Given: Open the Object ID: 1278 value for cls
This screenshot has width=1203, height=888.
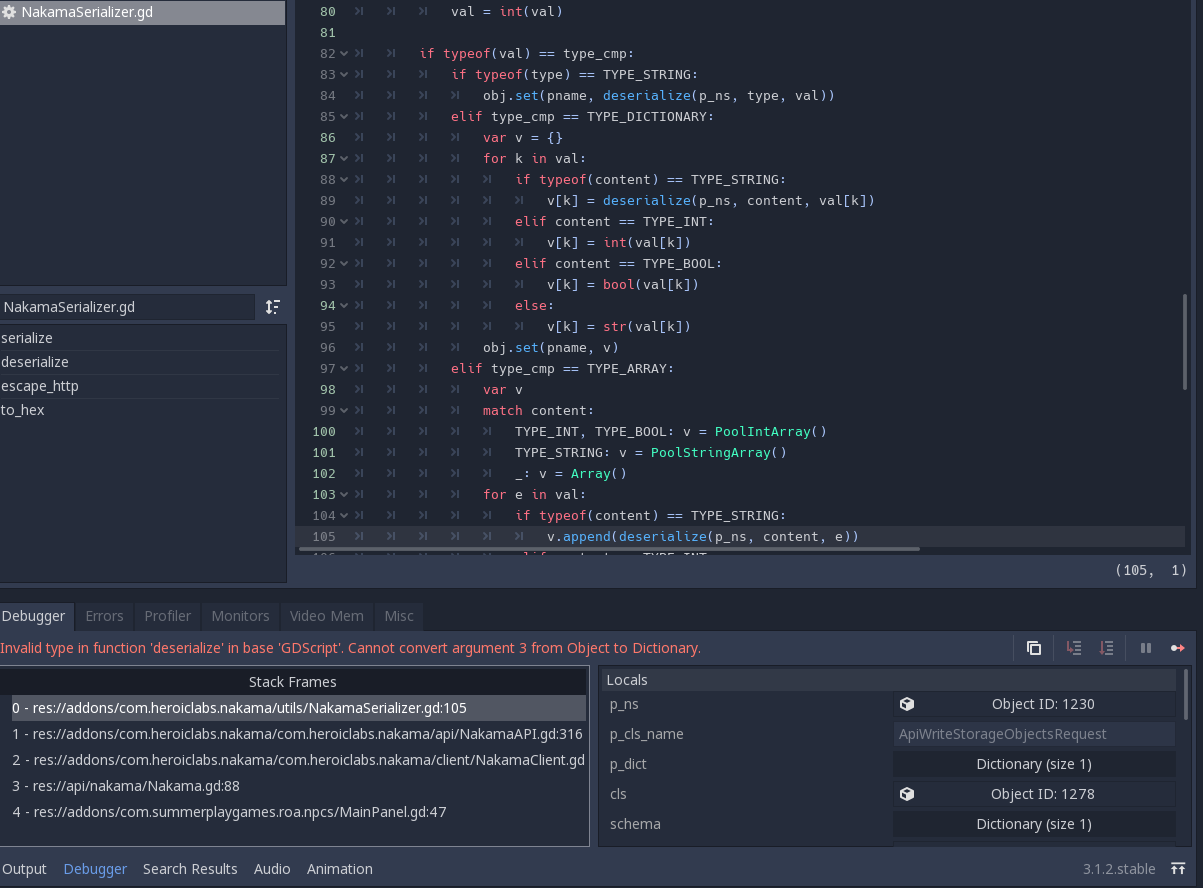Looking at the screenshot, I should tap(1034, 794).
